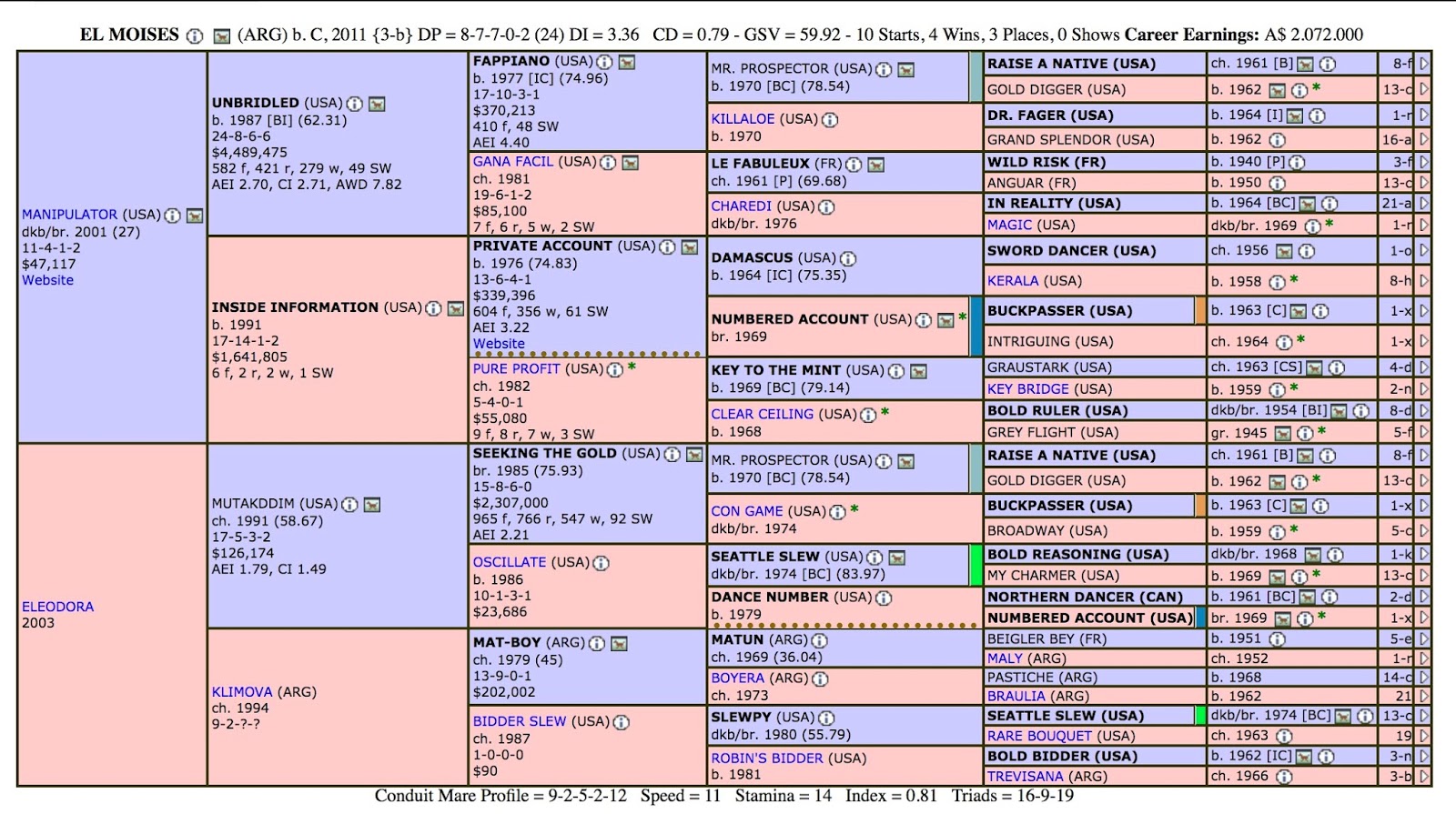Viewport: 1456px width, 814px height.
Task: Click the info icon beside CON GAME
Action: 837,512
